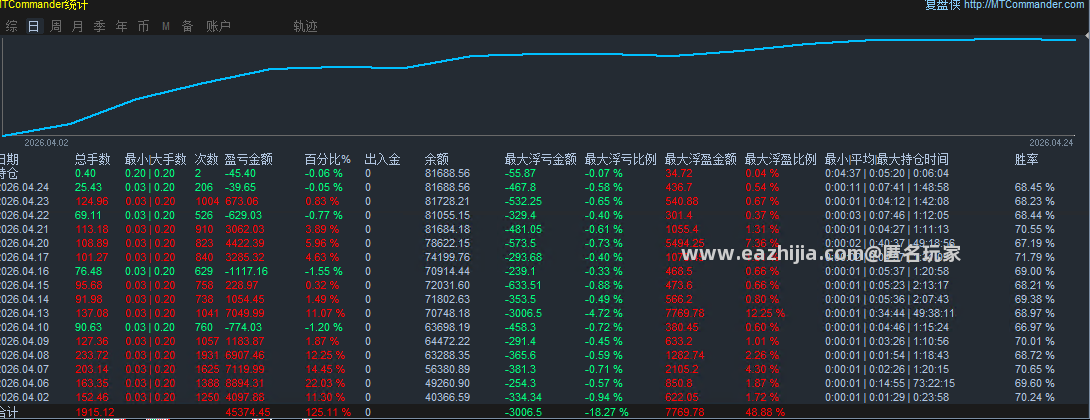Sort by the 胜率 column header

point(1027,159)
